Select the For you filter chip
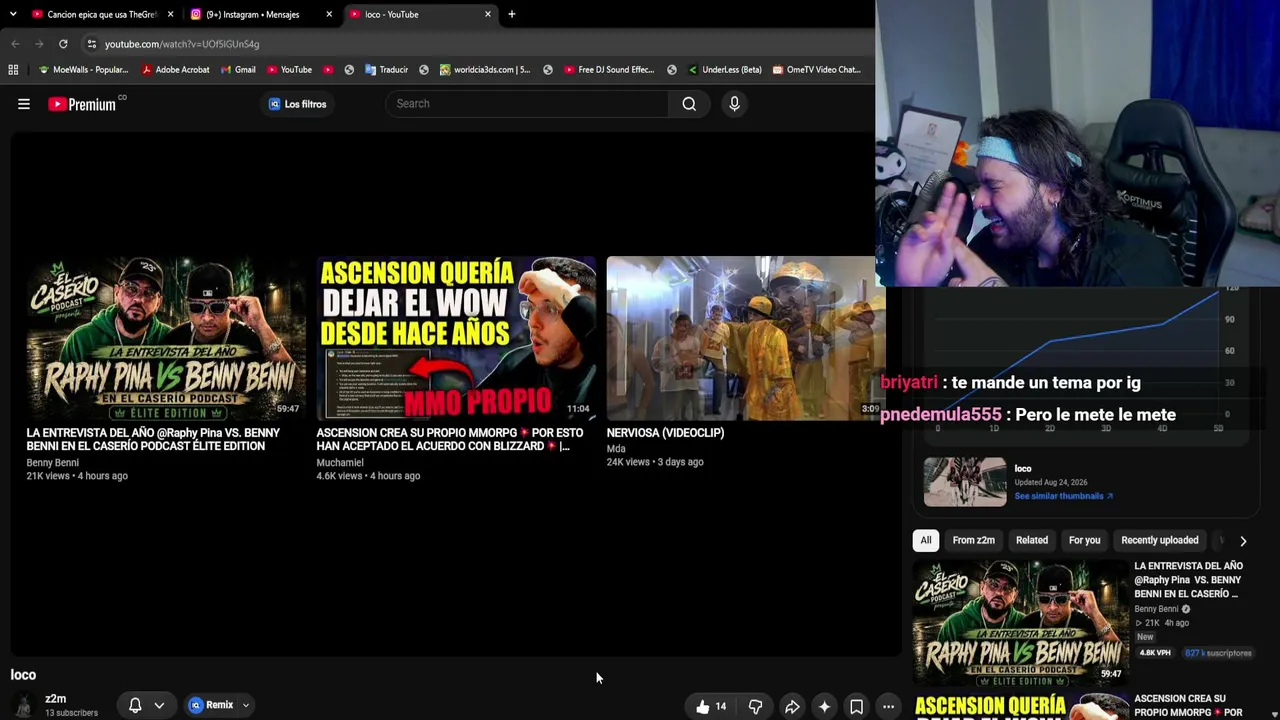Screen dimensions: 1280x720 point(1085,541)
